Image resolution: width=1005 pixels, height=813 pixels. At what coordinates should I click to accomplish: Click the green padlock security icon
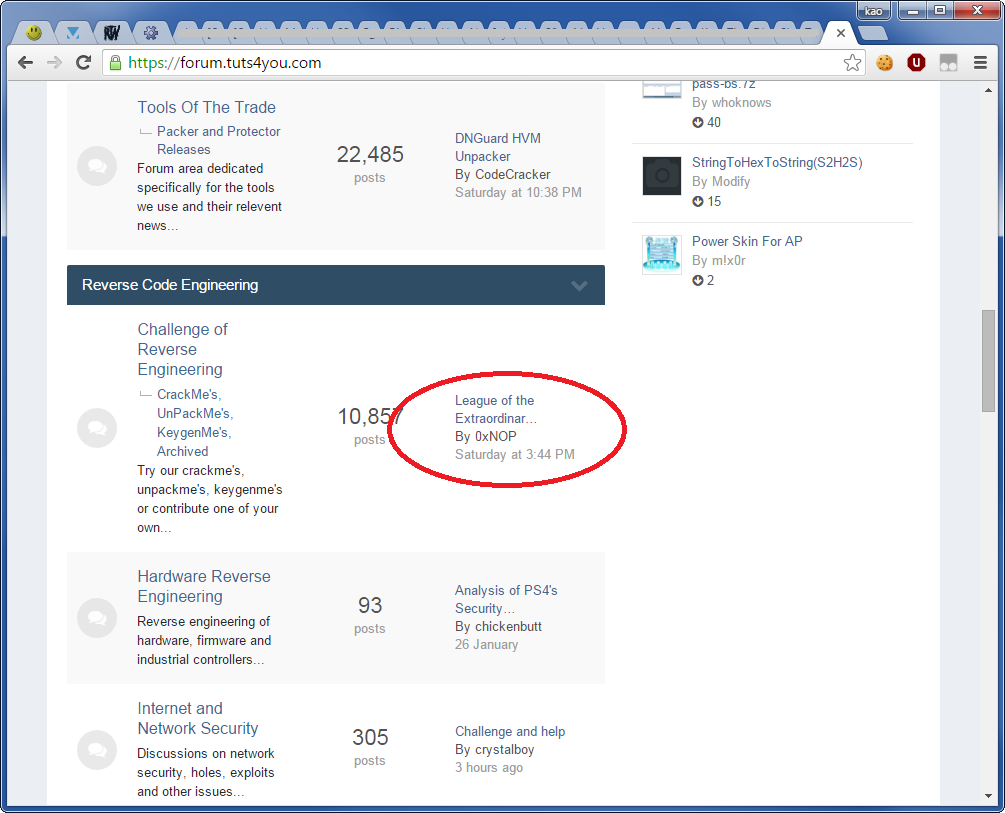115,63
